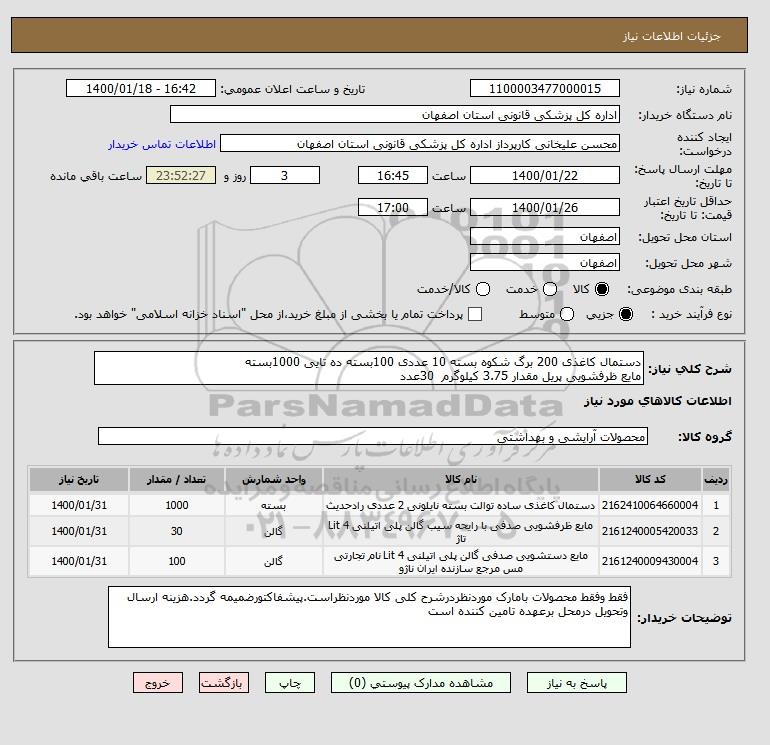Click need date 1400/01/31 in row 2

(79, 531)
